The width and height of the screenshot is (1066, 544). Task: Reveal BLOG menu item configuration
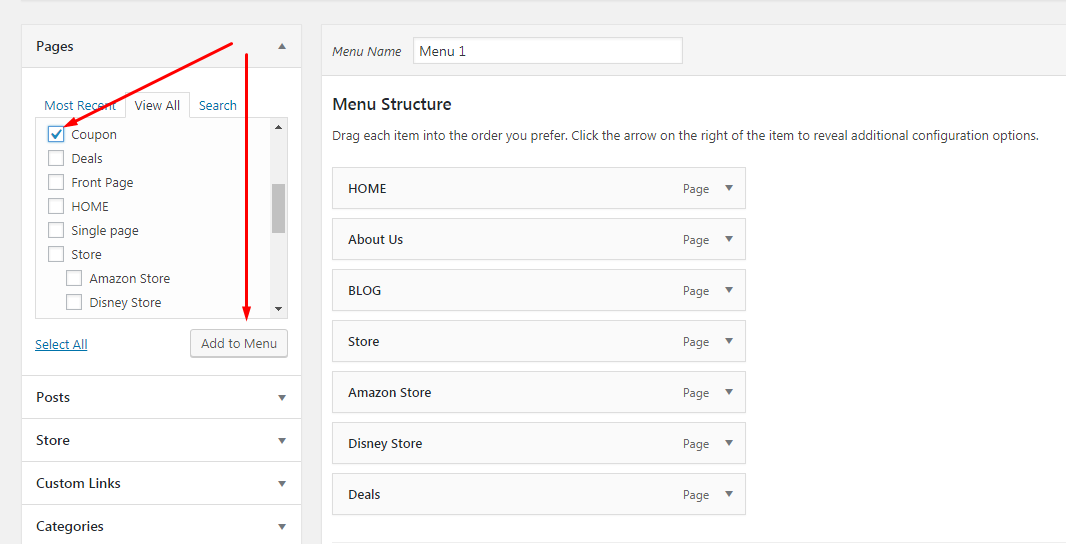[729, 290]
